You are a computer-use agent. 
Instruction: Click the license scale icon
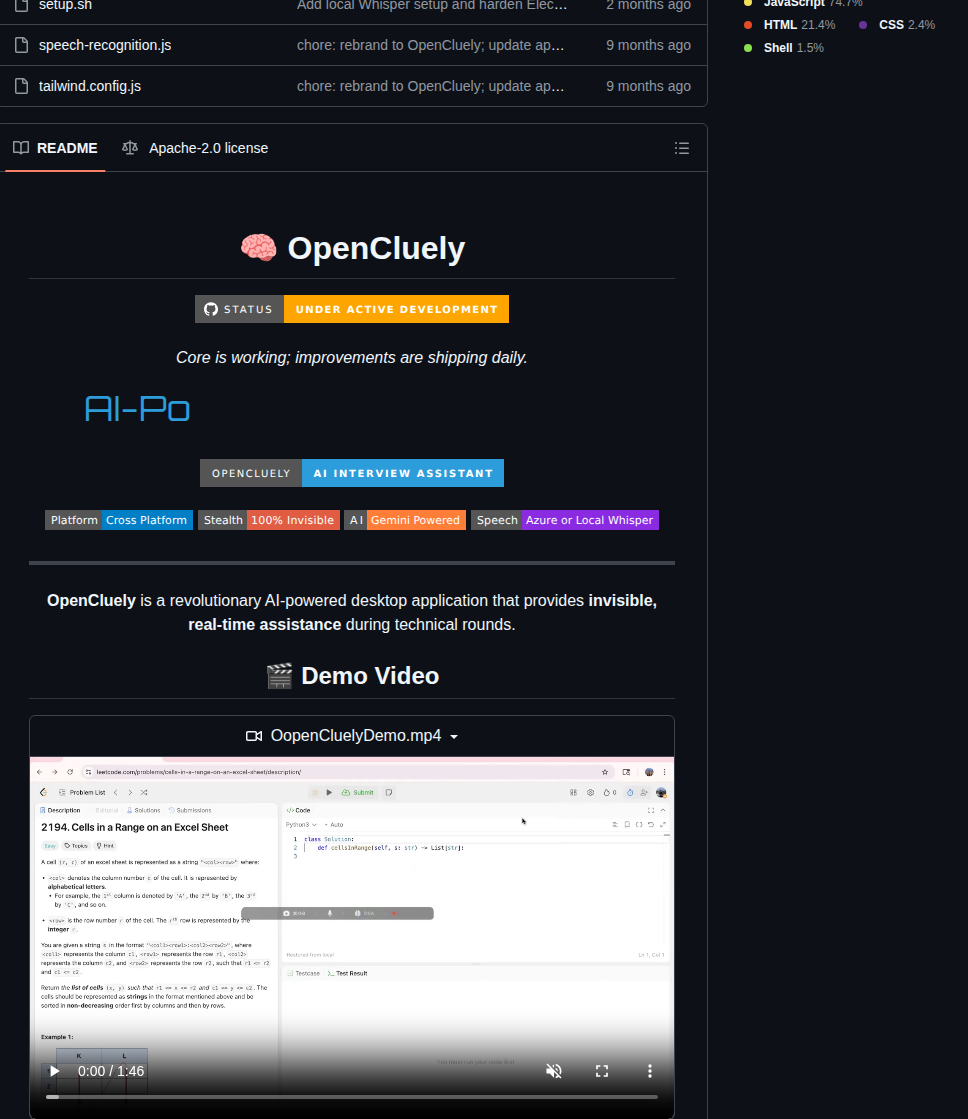click(130, 148)
